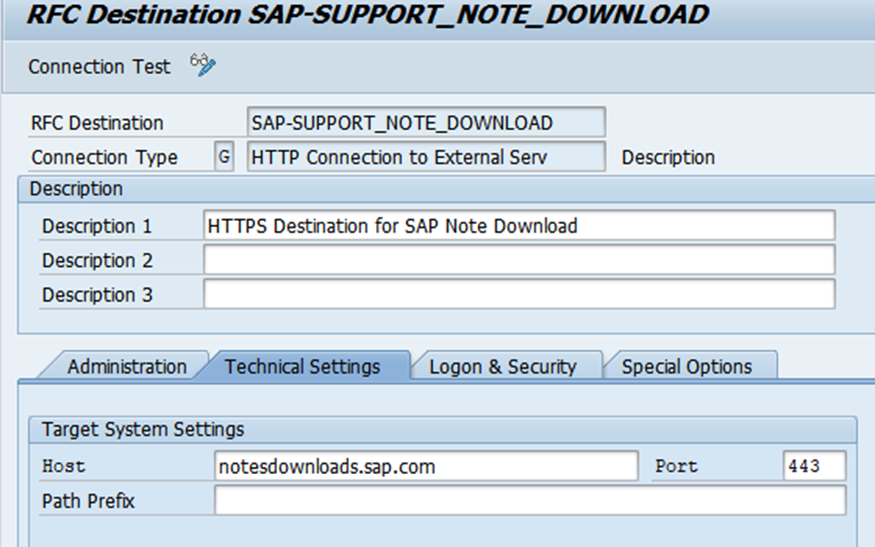This screenshot has width=875, height=547.
Task: Click the RFC Destination title text
Action: coord(368,15)
